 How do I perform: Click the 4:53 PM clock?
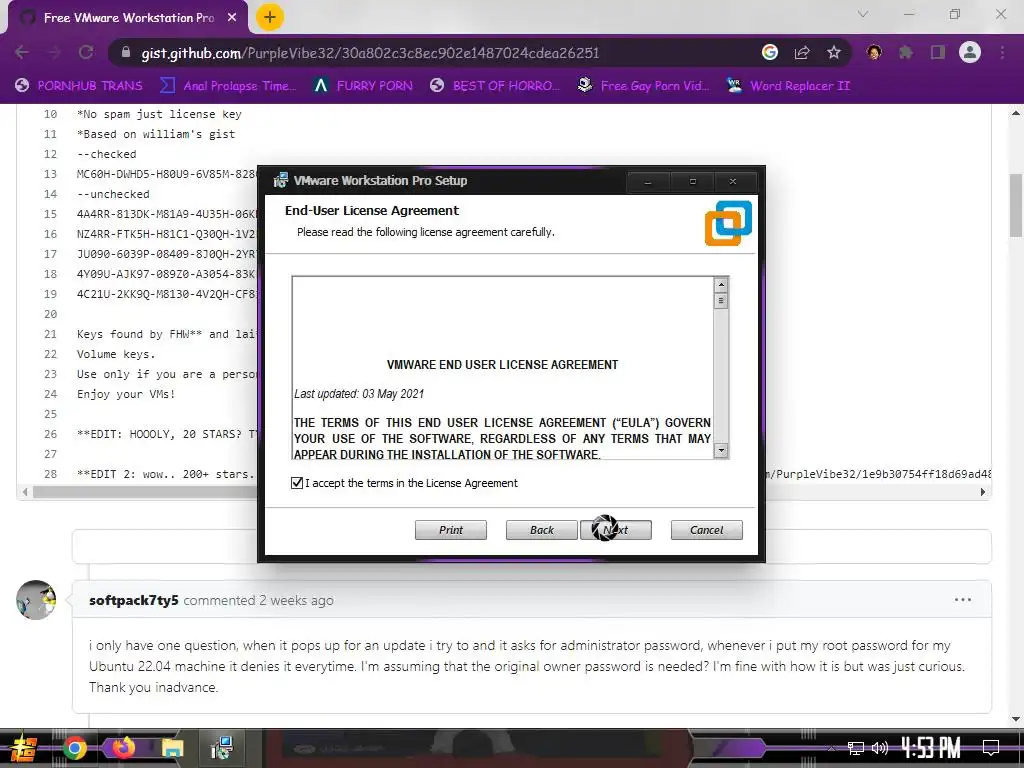click(931, 748)
